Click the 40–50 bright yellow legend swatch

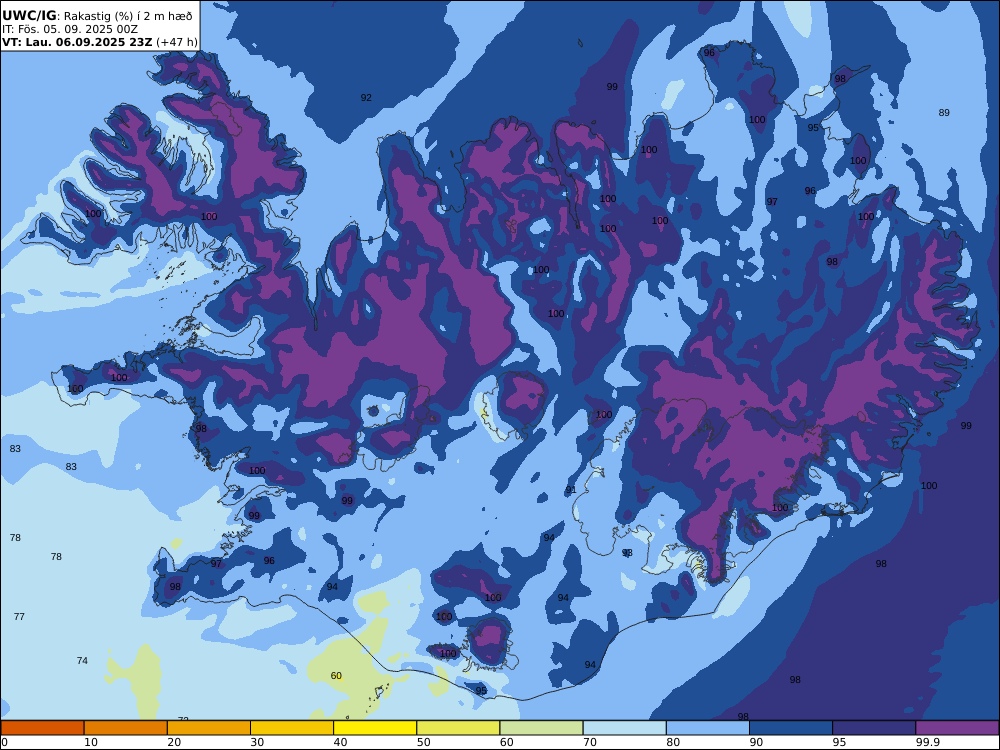375,728
